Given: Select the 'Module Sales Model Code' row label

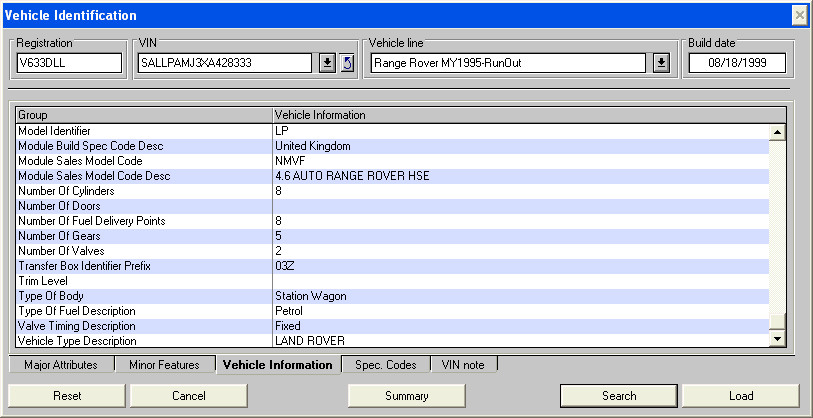Looking at the screenshot, I should (80, 161).
